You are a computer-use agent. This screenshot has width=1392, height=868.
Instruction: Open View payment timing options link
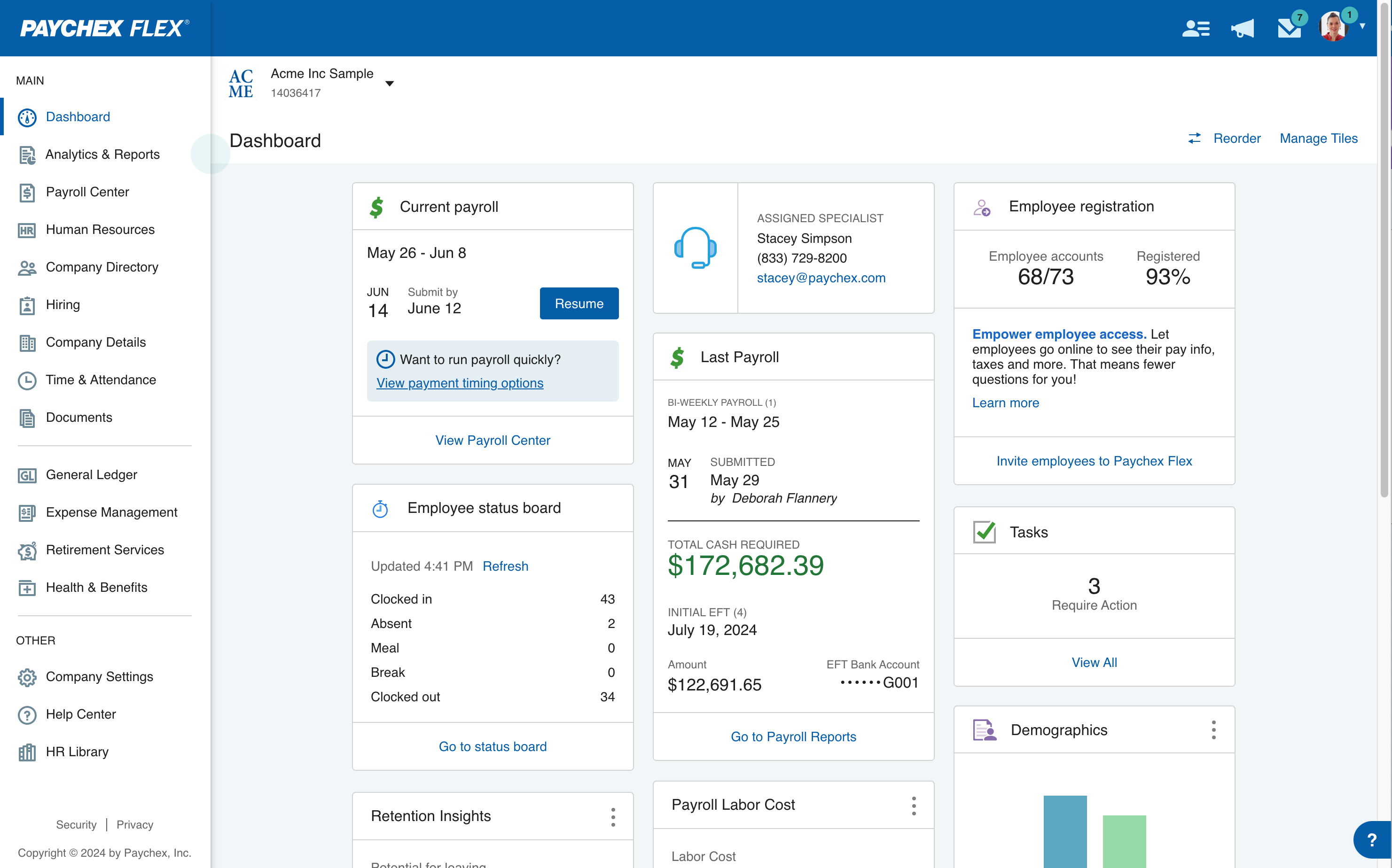click(x=460, y=383)
